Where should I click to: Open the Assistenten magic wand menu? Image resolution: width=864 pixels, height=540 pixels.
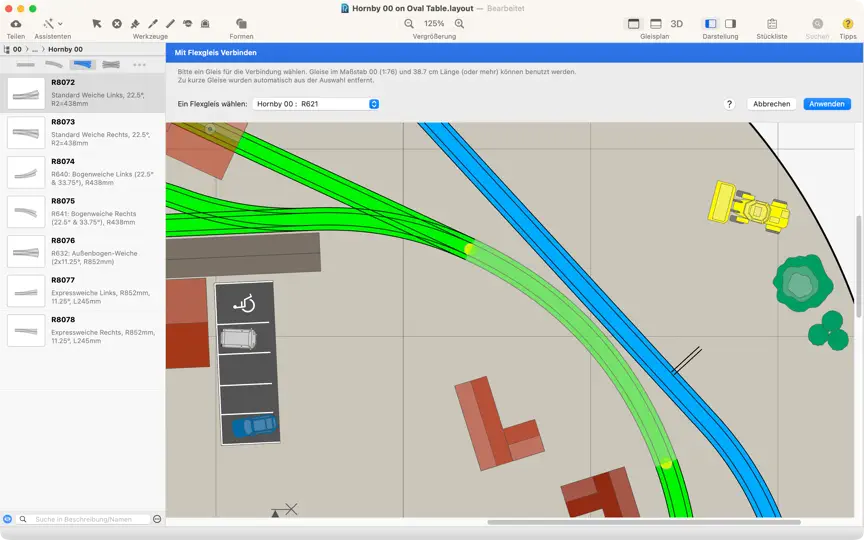click(x=52, y=24)
